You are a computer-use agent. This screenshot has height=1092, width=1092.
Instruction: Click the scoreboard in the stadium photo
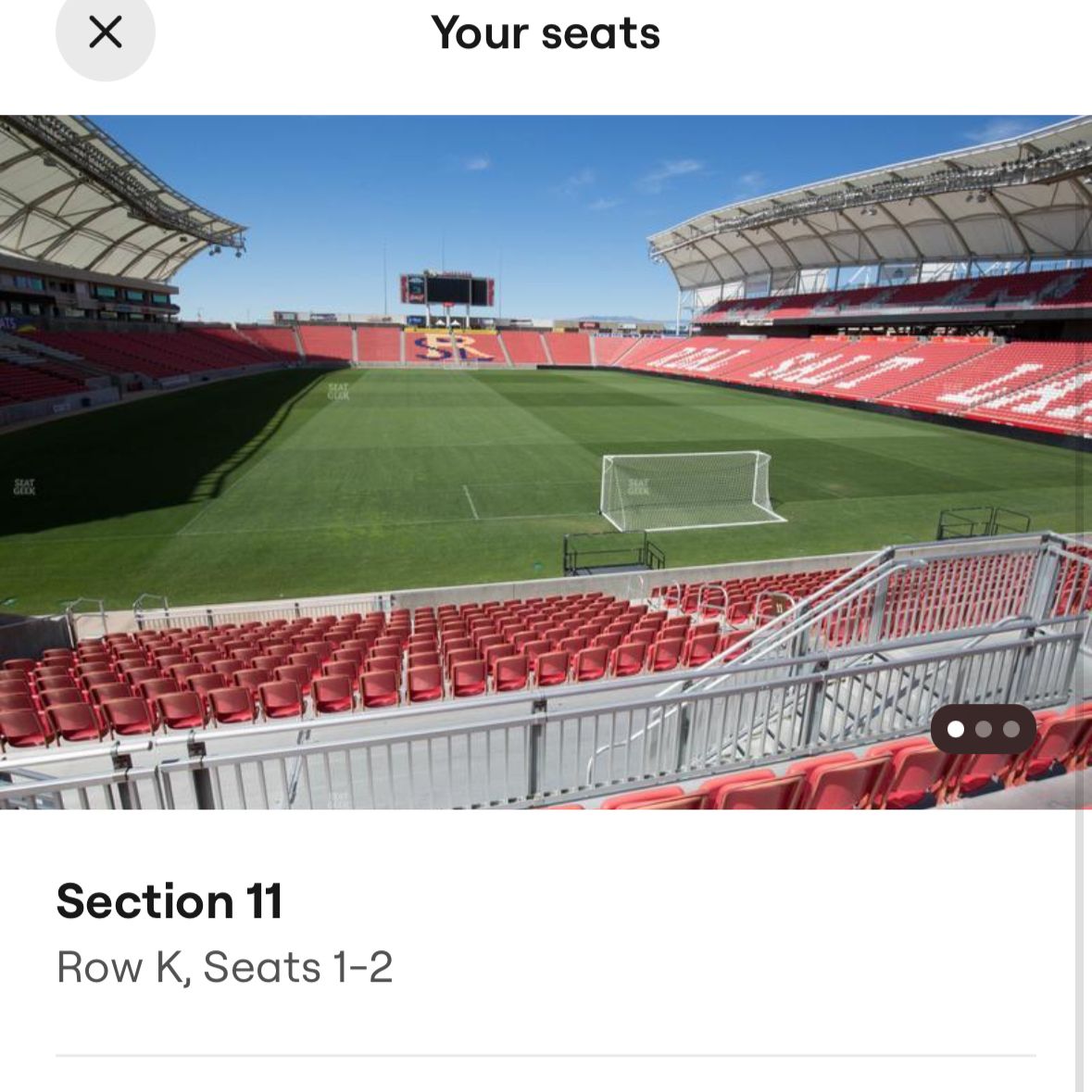(447, 290)
